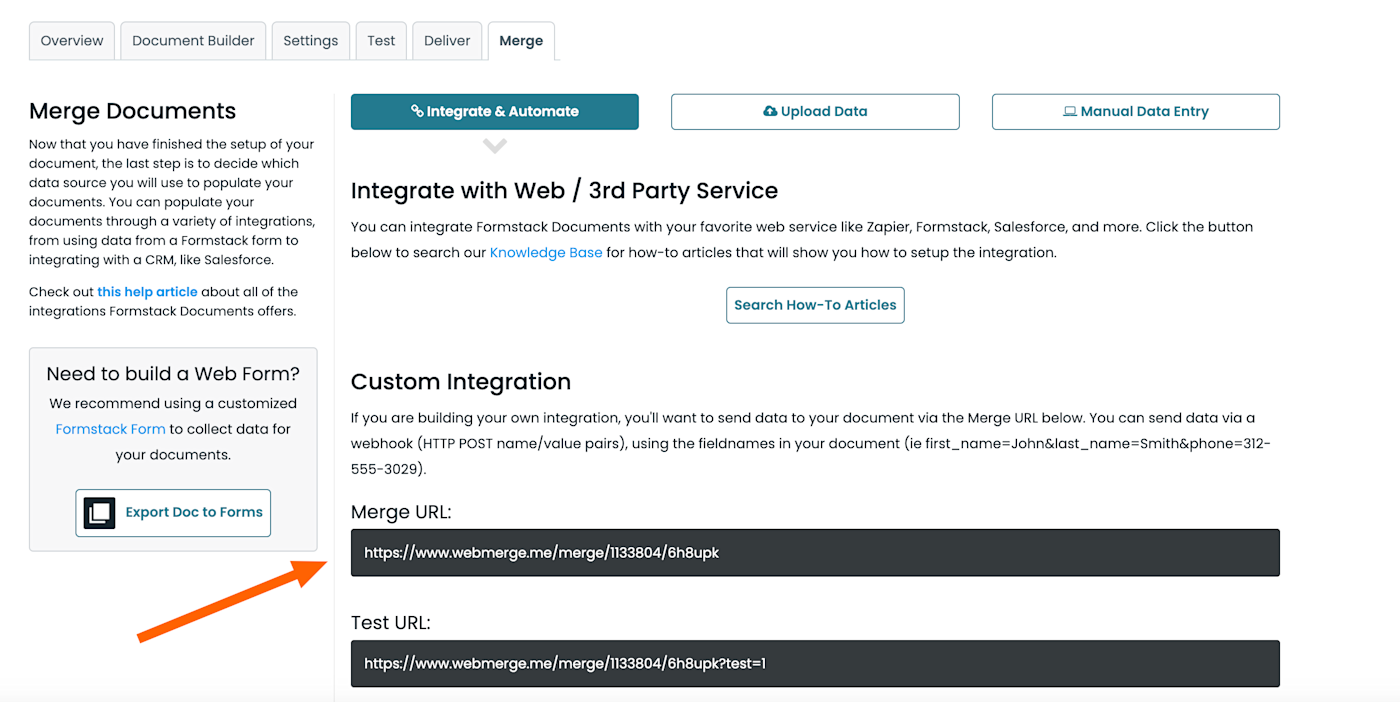Click the laptop icon on Manual Data Entry
This screenshot has height=702, width=1400.
[x=1069, y=112]
